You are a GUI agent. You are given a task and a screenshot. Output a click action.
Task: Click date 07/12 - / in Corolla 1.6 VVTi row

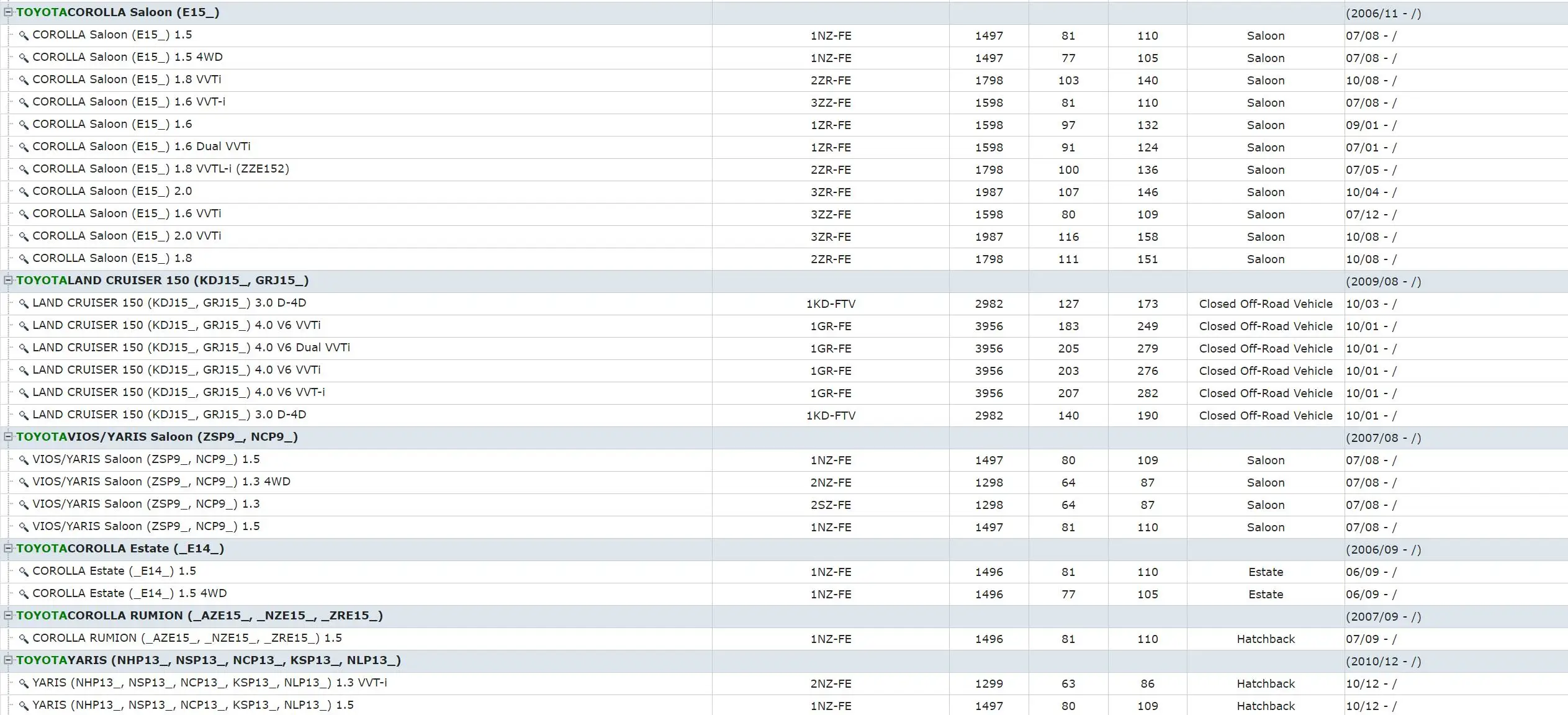[x=1371, y=215]
